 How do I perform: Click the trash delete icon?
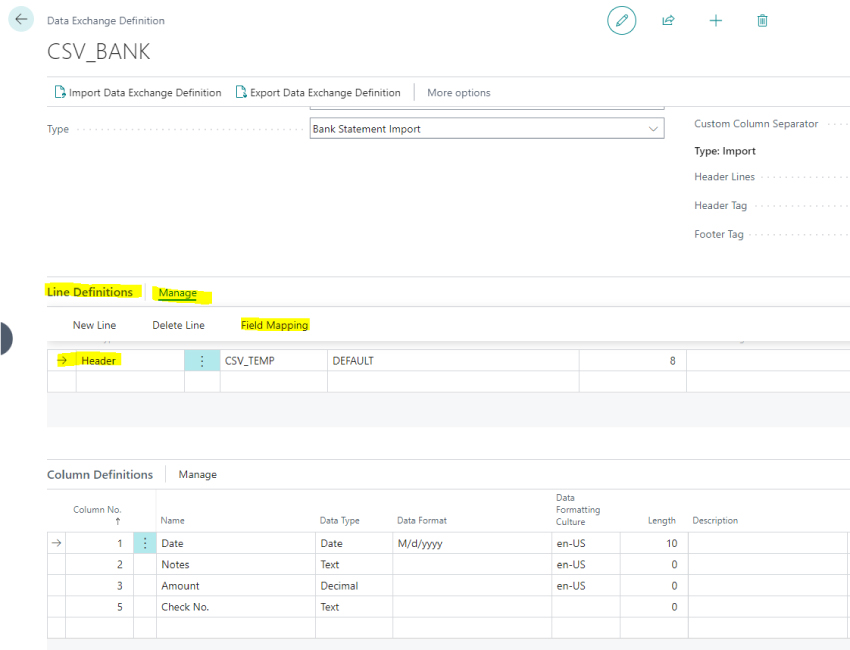763,21
